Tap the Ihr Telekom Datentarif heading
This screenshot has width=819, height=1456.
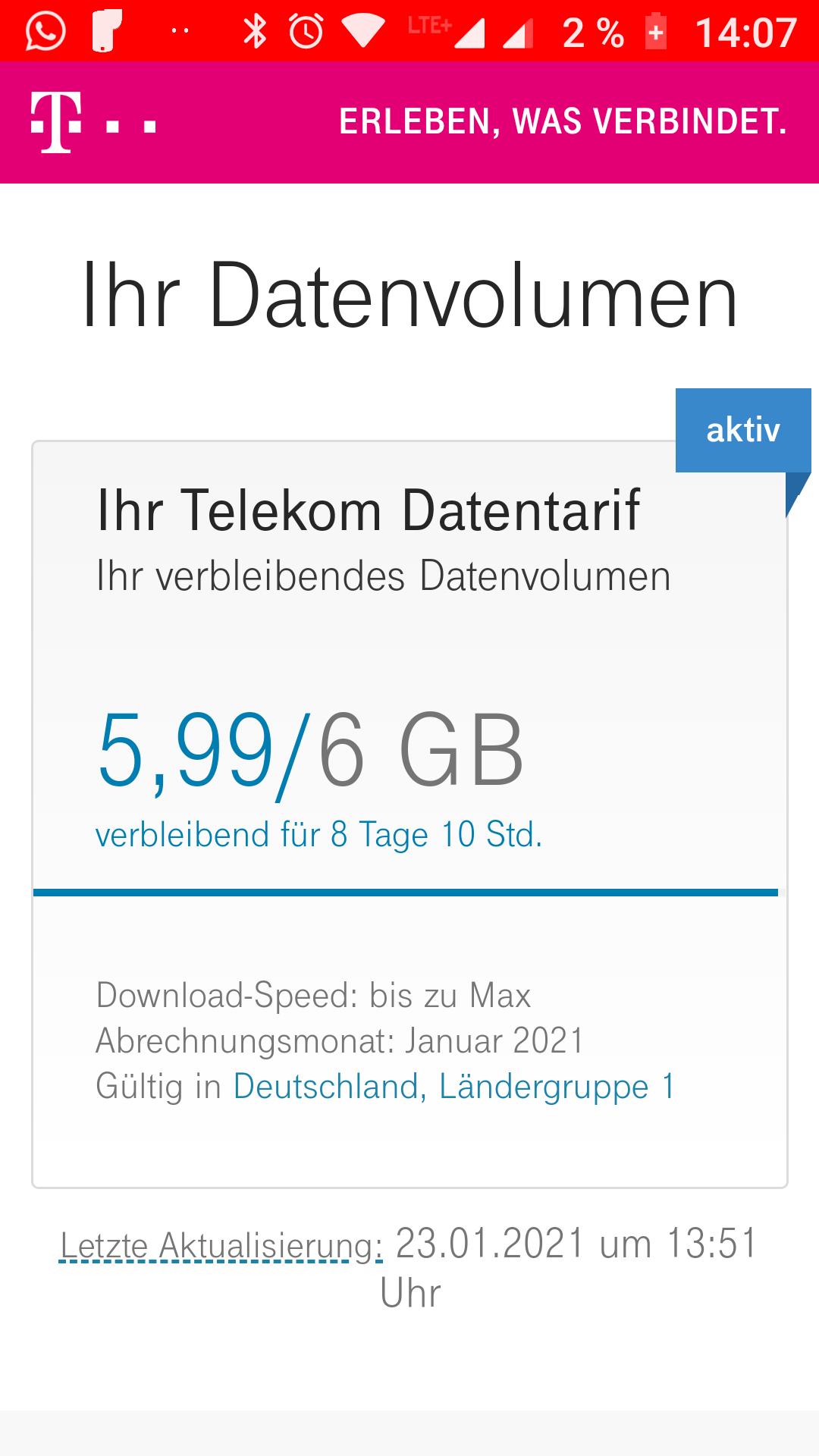tap(369, 510)
